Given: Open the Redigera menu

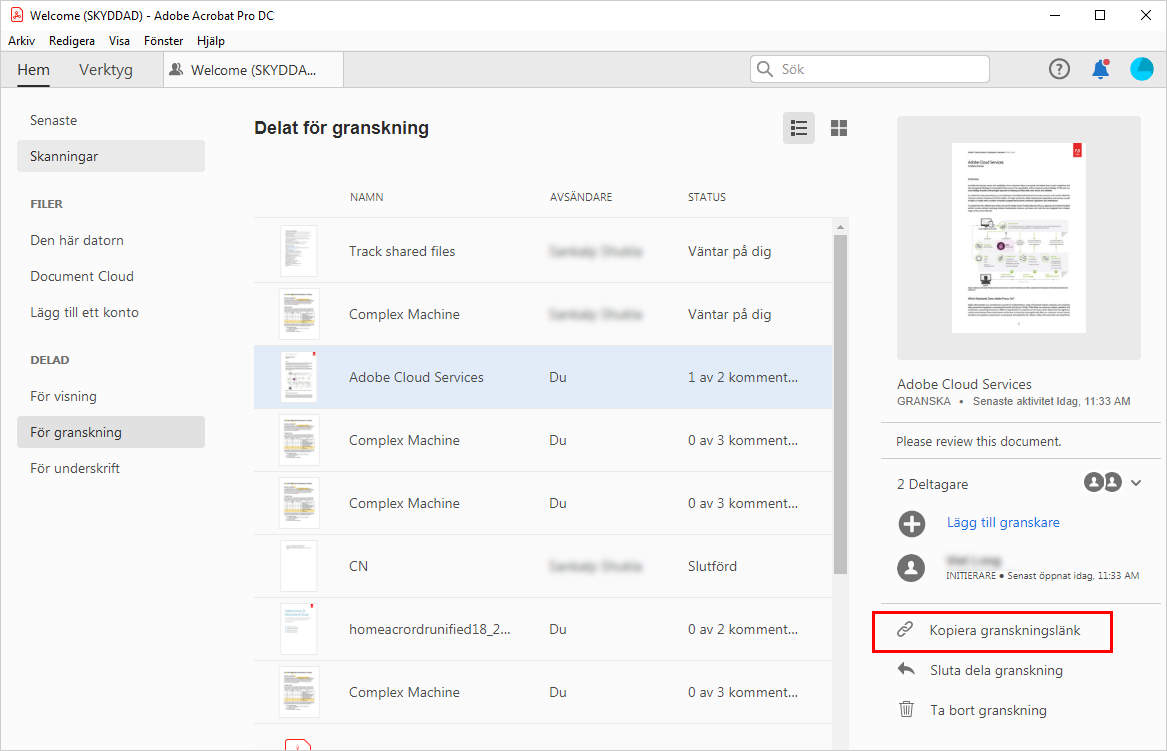Looking at the screenshot, I should point(71,41).
